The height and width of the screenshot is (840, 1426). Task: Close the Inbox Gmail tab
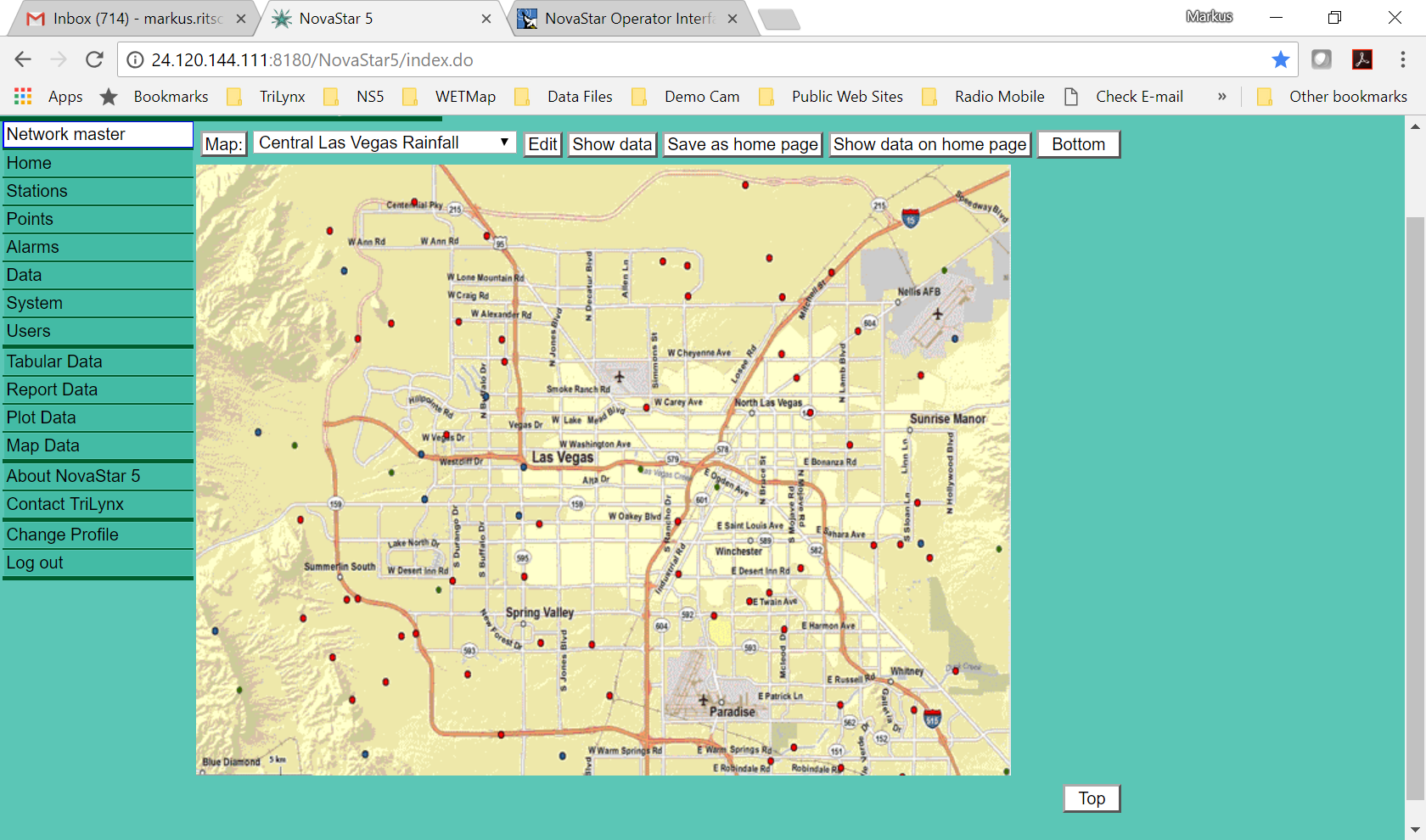point(241,19)
